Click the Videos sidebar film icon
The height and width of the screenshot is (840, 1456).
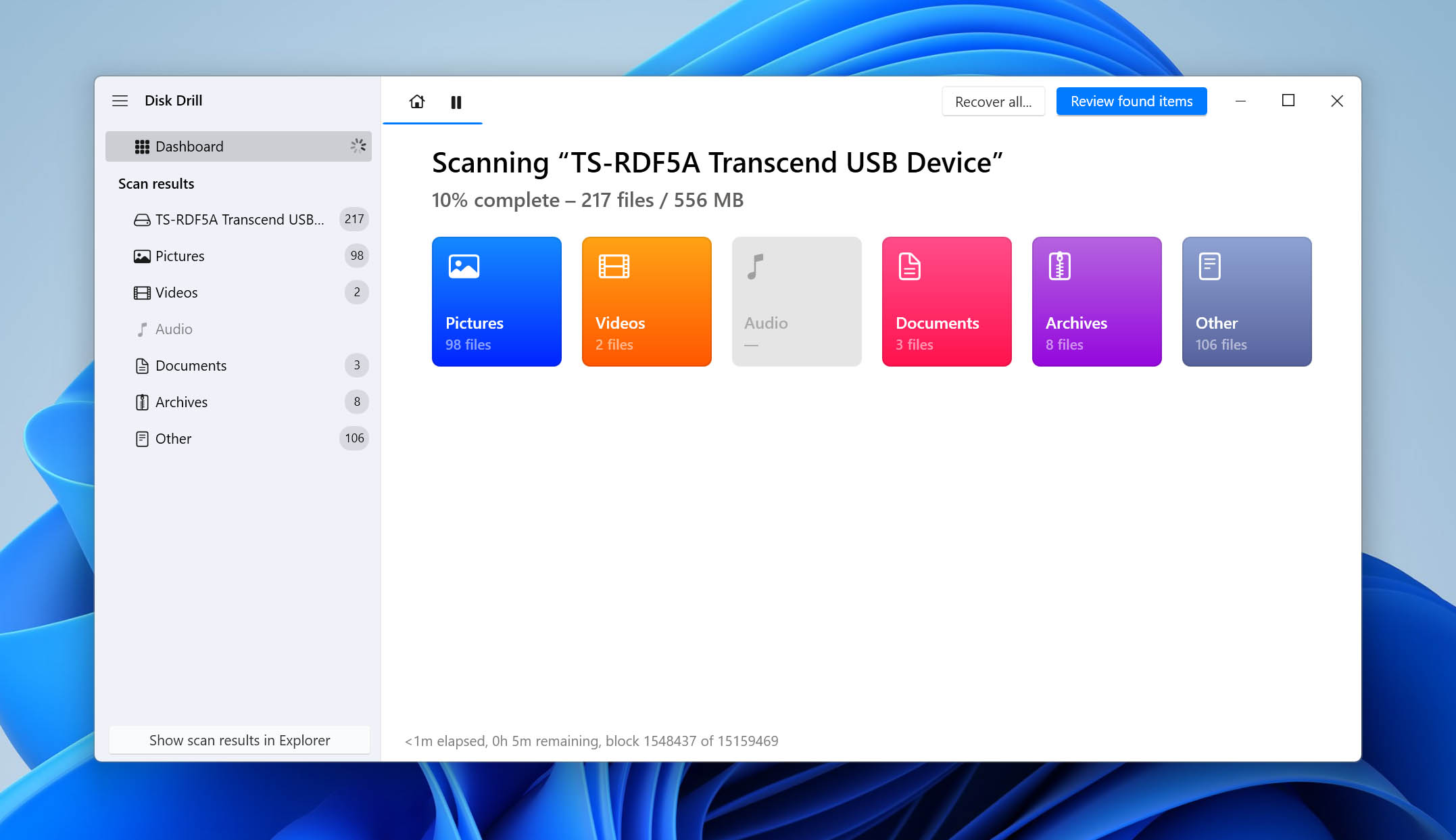click(142, 293)
